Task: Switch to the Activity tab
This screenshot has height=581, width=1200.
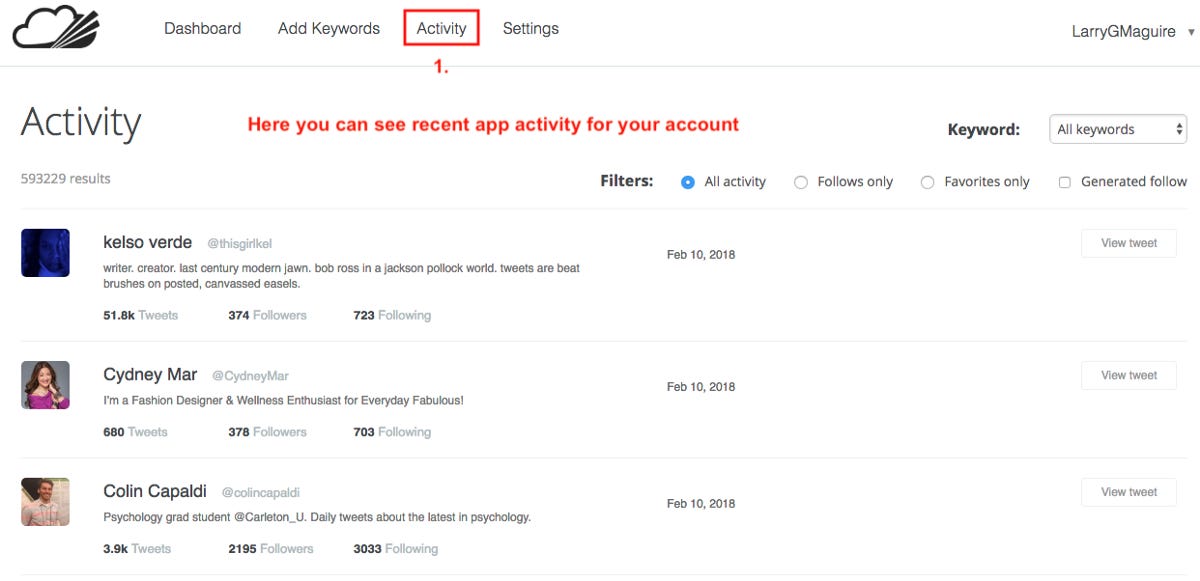Action: (x=442, y=28)
